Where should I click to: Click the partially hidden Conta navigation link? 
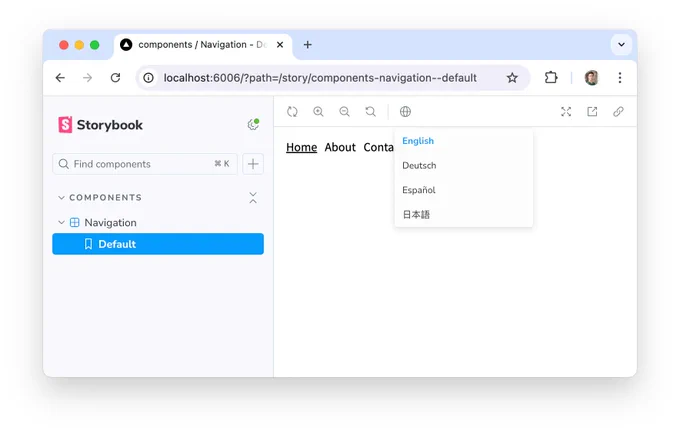click(379, 147)
